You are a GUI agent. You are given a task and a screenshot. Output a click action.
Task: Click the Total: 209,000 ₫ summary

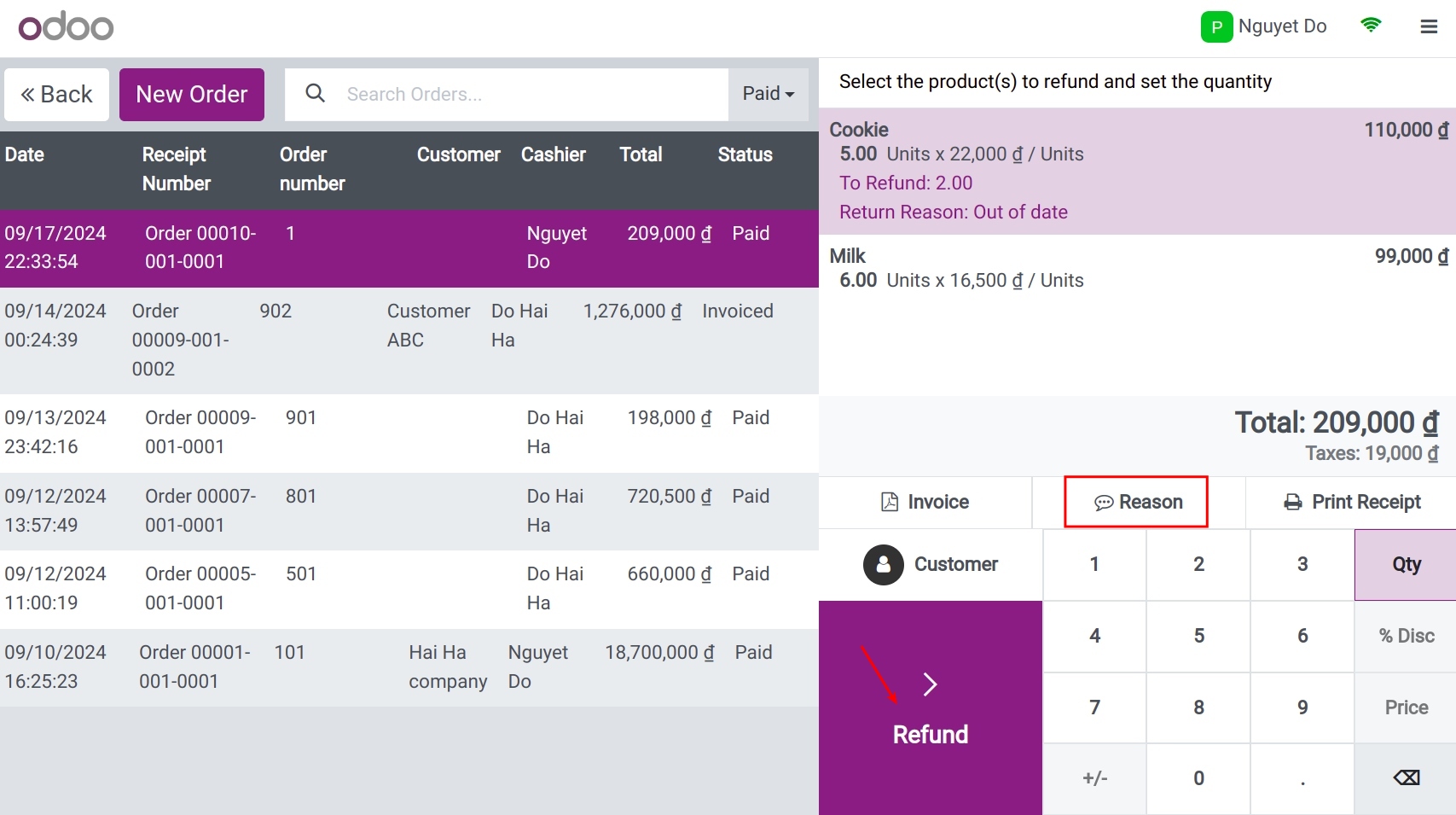pyautogui.click(x=1337, y=422)
